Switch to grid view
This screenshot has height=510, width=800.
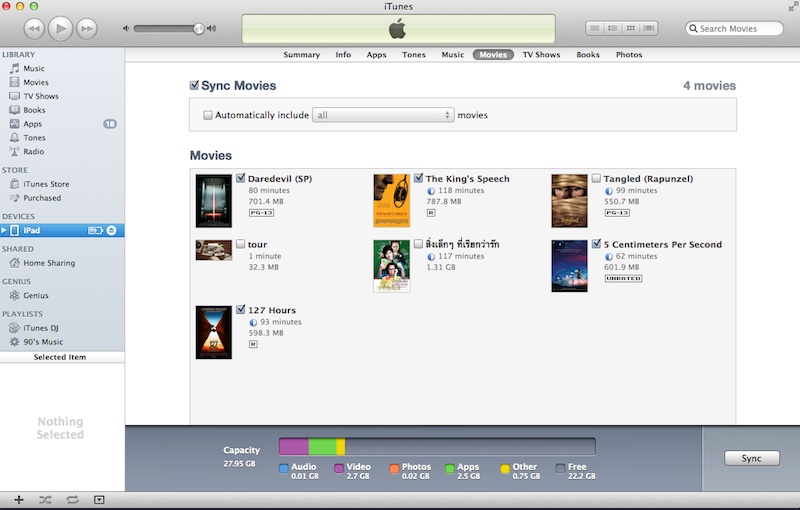tap(631, 28)
